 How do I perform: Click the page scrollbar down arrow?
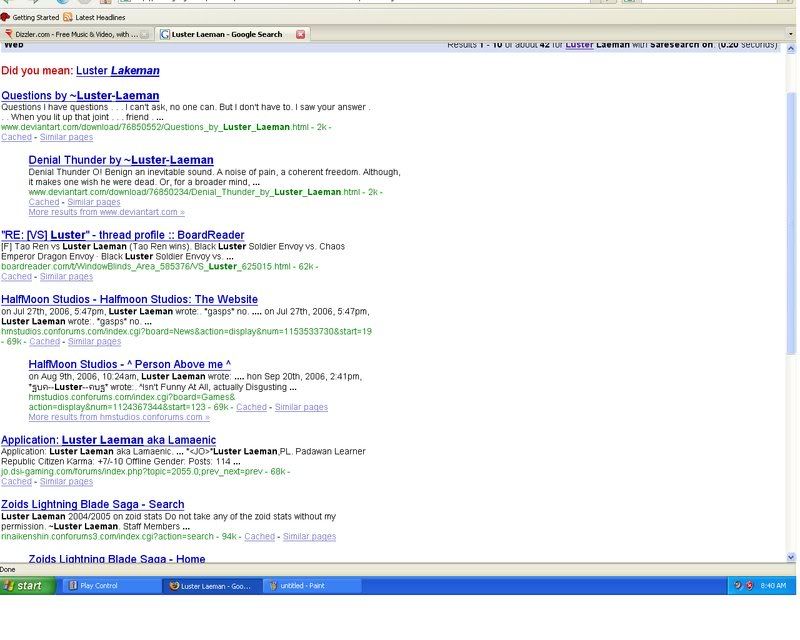click(791, 557)
